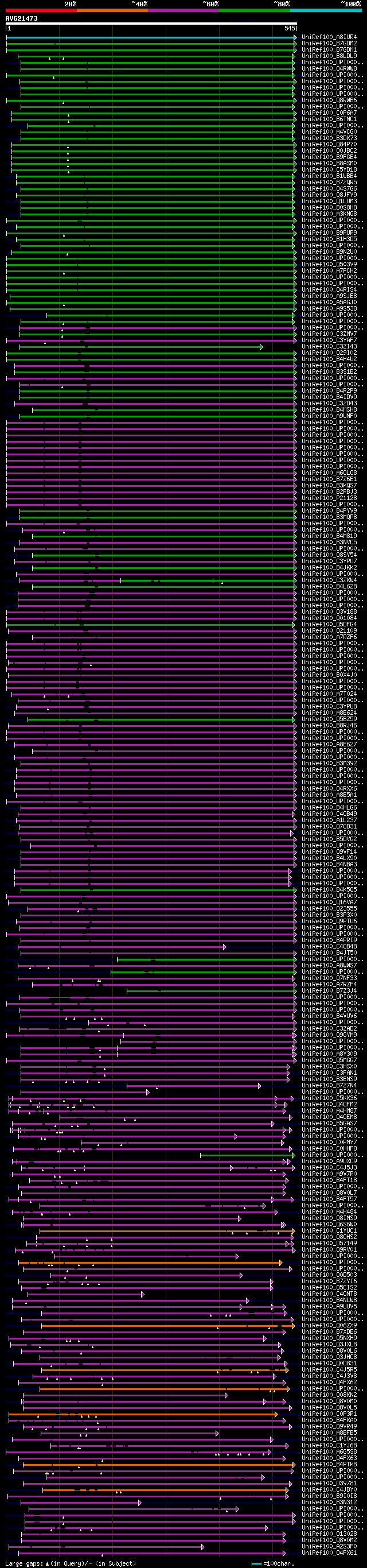Click on UniRef100_B1WBB4

(x=329, y=176)
